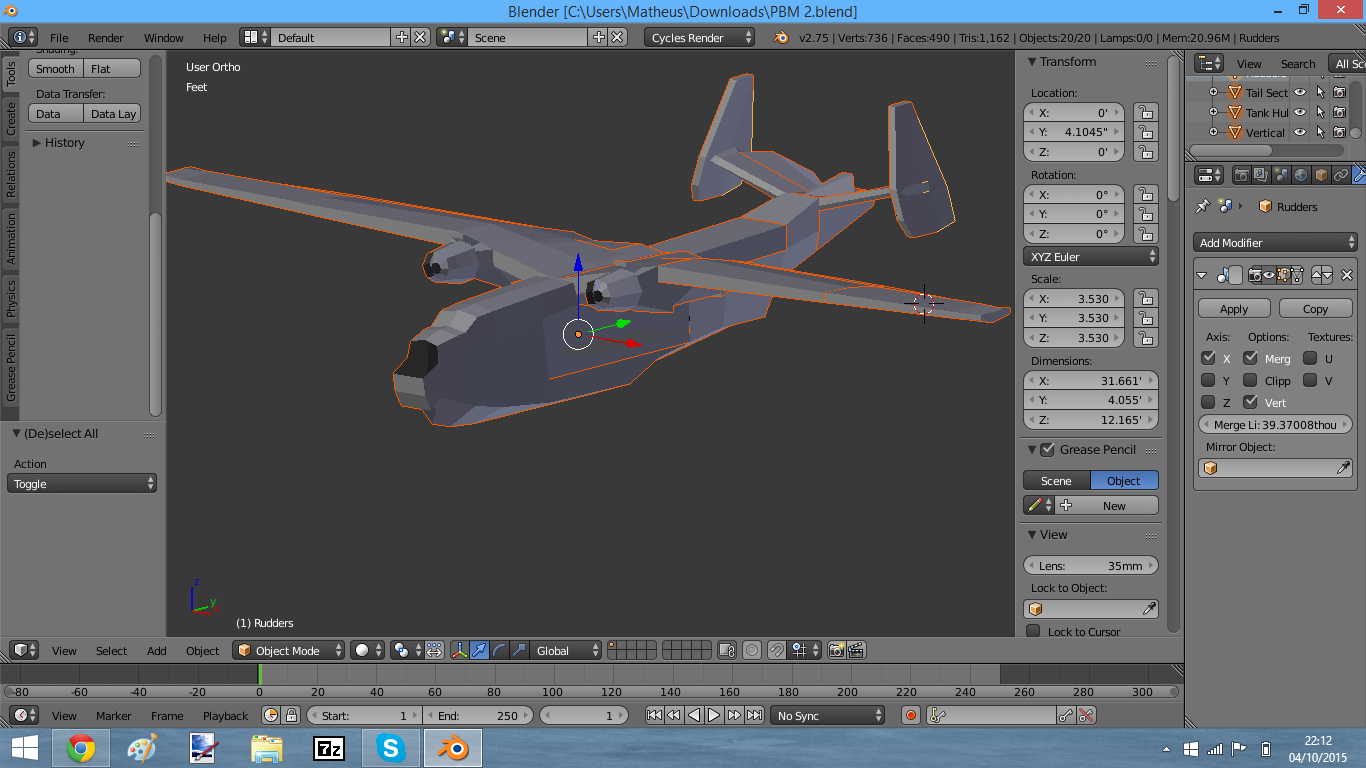Click the pin icon in Properties header
The image size is (1366, 768).
coord(1203,206)
